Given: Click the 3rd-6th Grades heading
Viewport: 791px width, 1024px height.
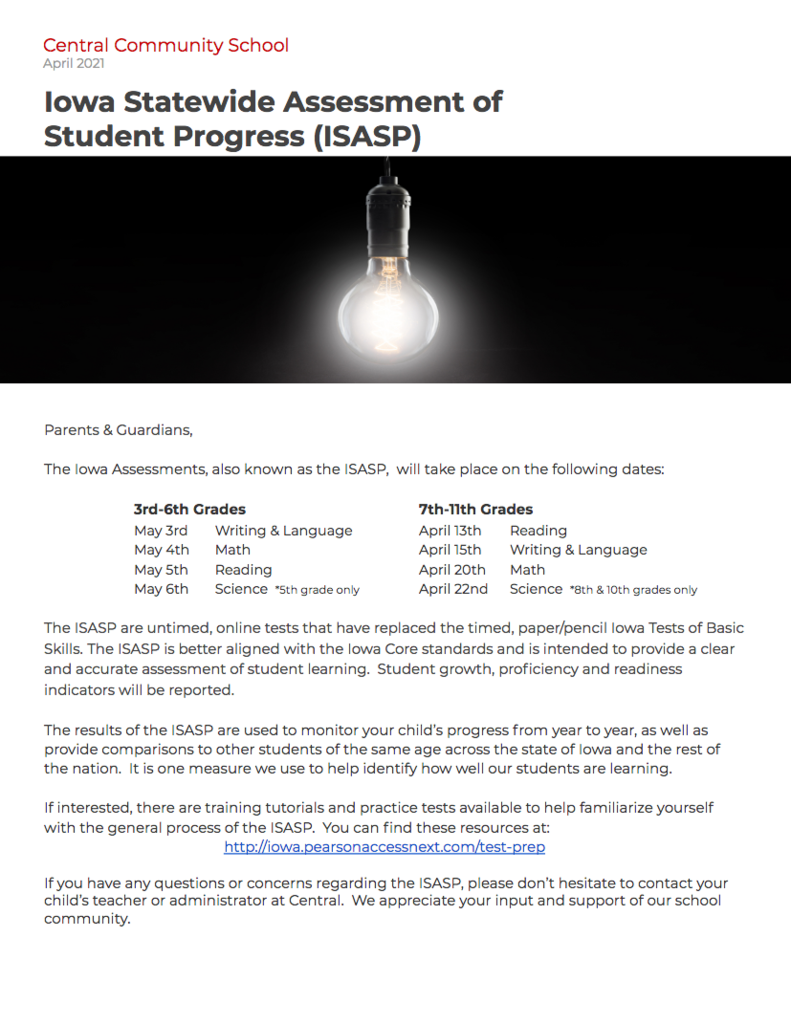Looking at the screenshot, I should point(189,509).
